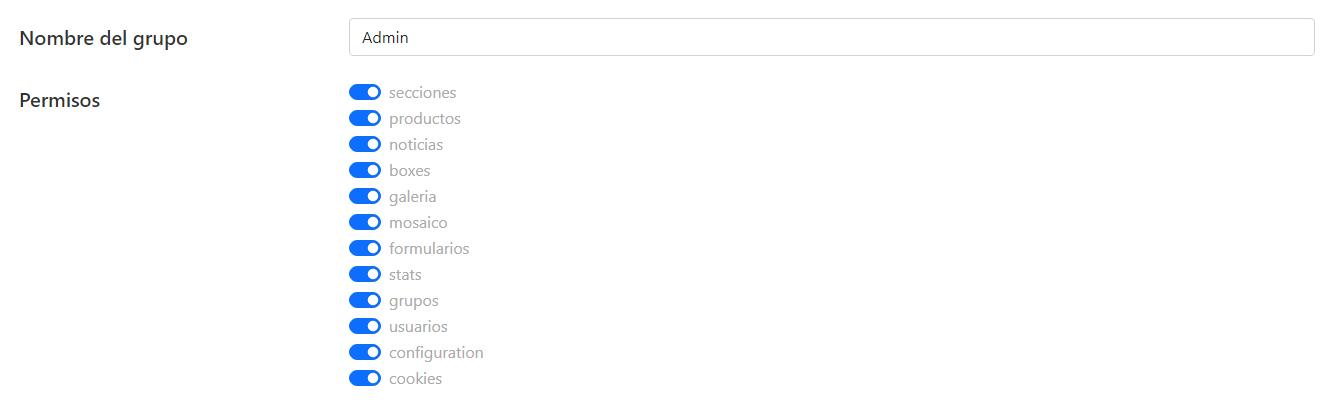Disable the productos permission toggle
Viewport: 1340px width, 408px height.
tap(365, 118)
